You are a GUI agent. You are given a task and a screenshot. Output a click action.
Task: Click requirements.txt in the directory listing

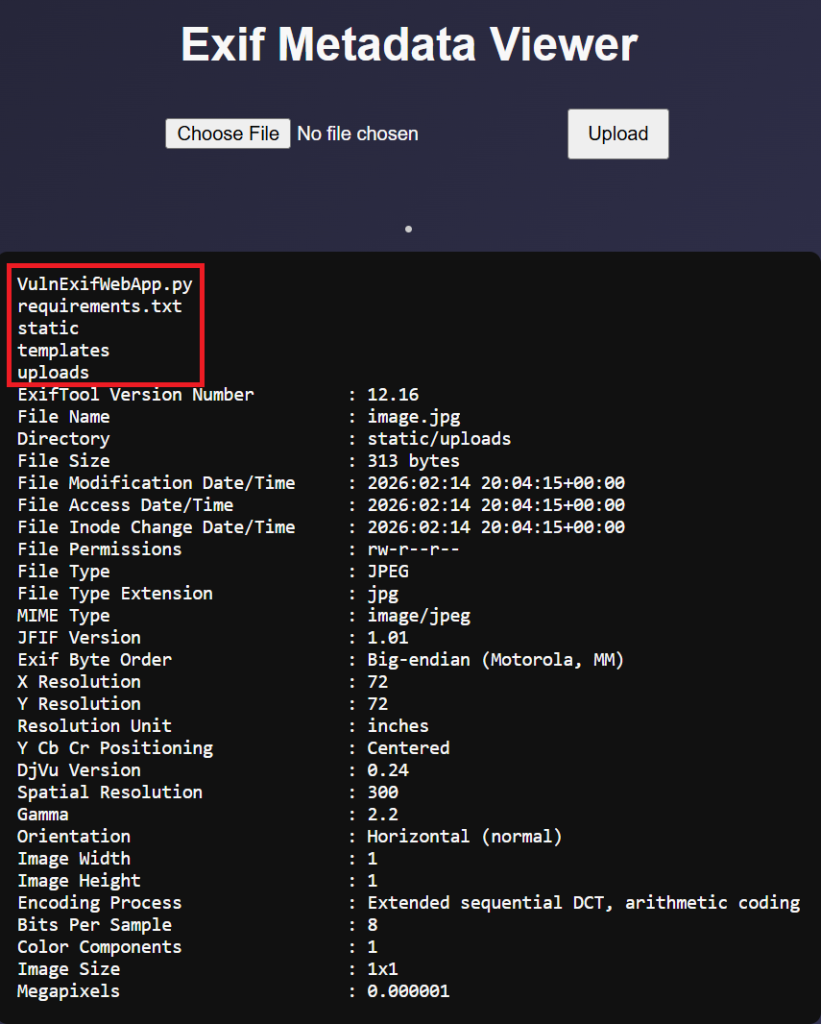tap(99, 306)
